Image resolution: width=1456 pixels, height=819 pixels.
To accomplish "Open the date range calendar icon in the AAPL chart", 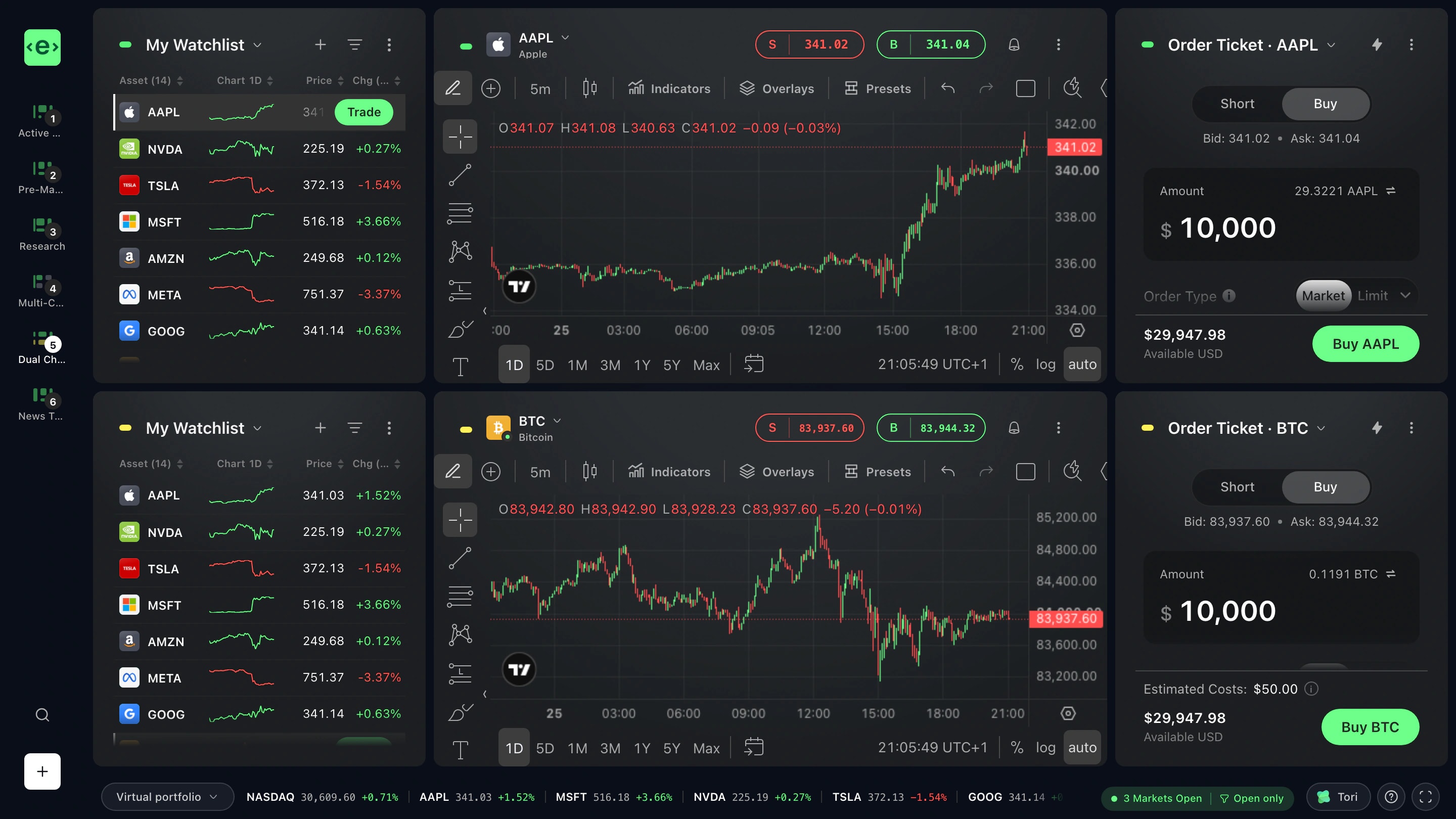I will [x=754, y=363].
